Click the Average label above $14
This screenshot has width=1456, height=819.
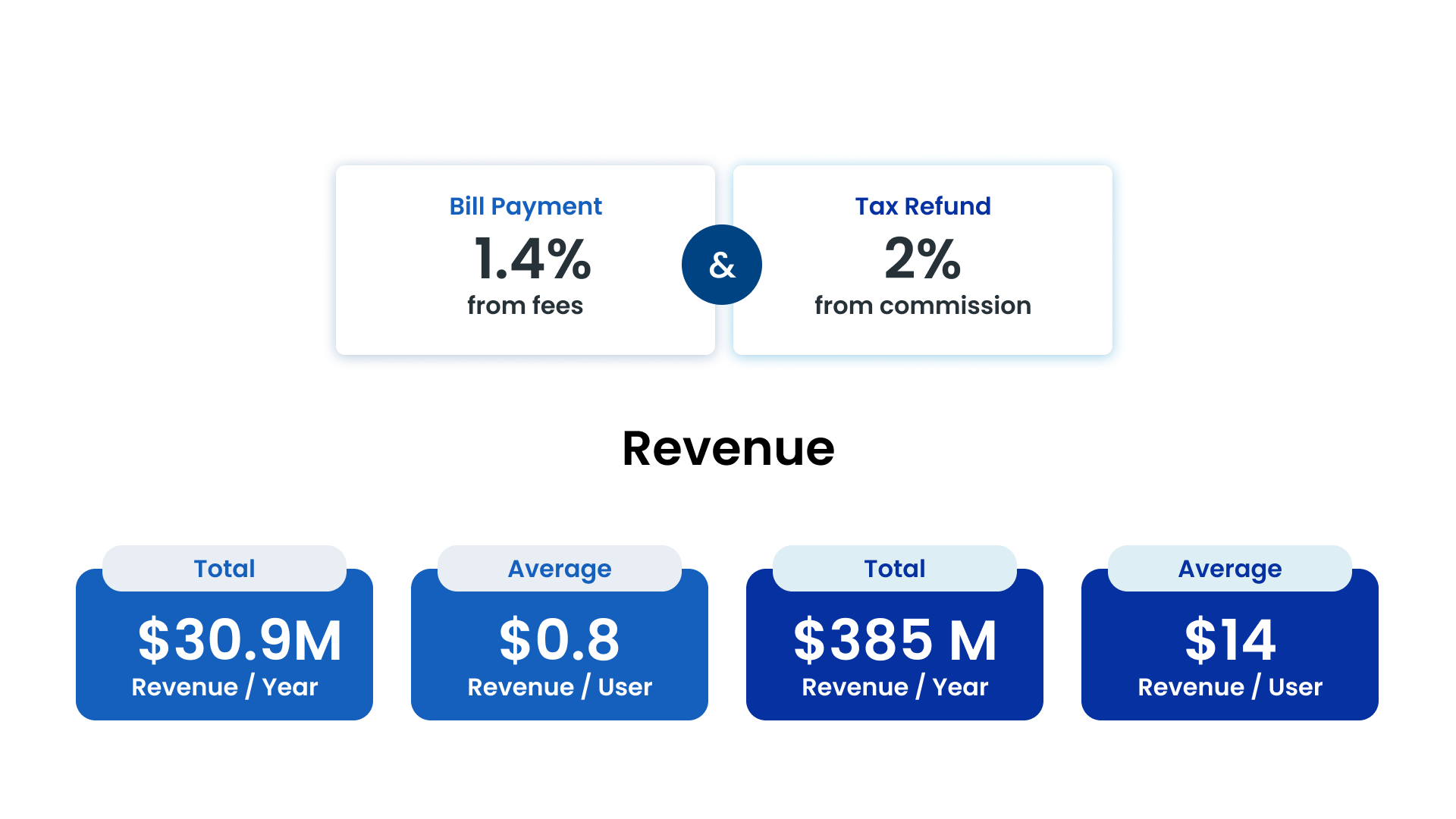tap(1229, 569)
